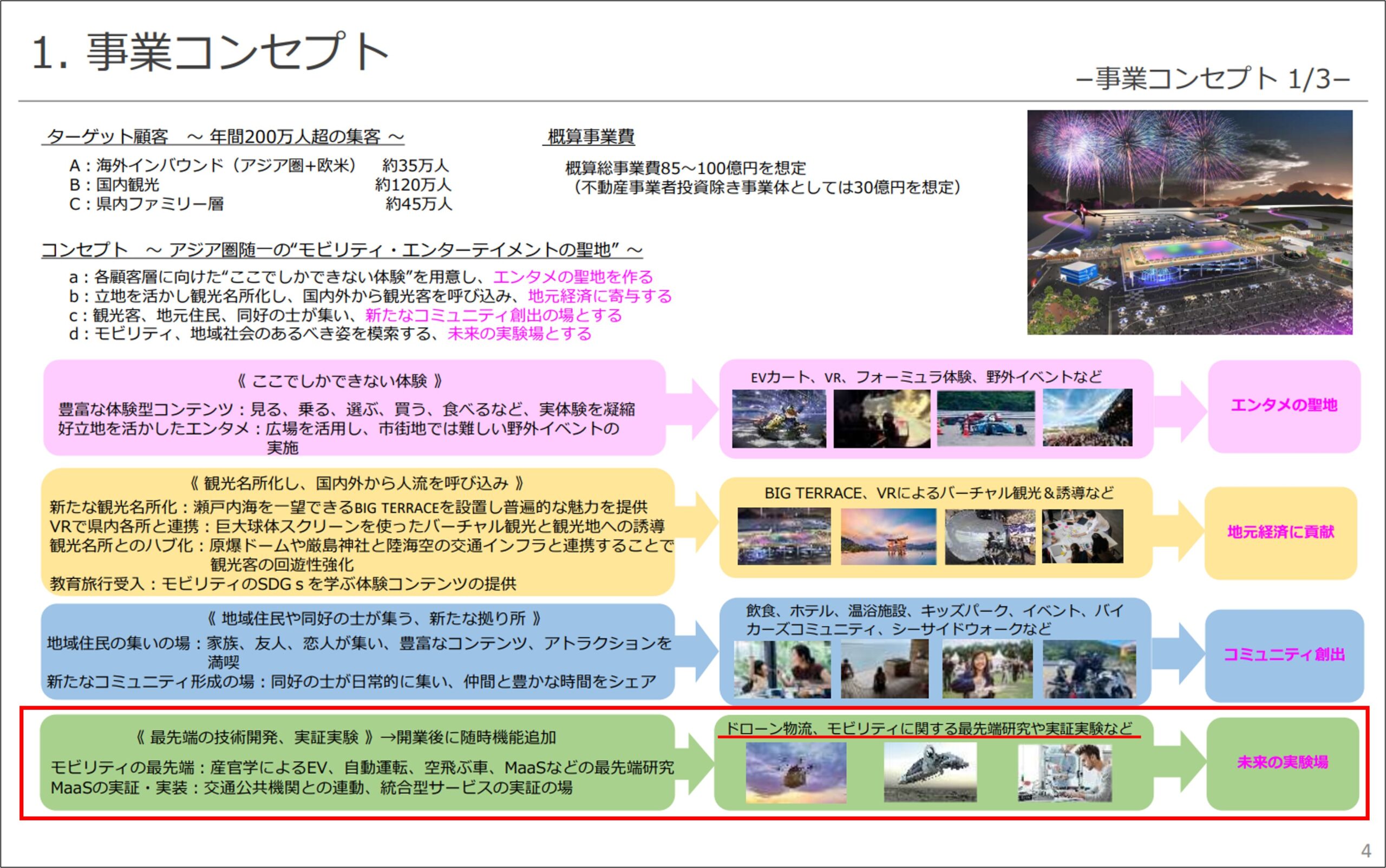Click the 概算事業費 underlined heading
The height and width of the screenshot is (868, 1386).
[x=591, y=137]
